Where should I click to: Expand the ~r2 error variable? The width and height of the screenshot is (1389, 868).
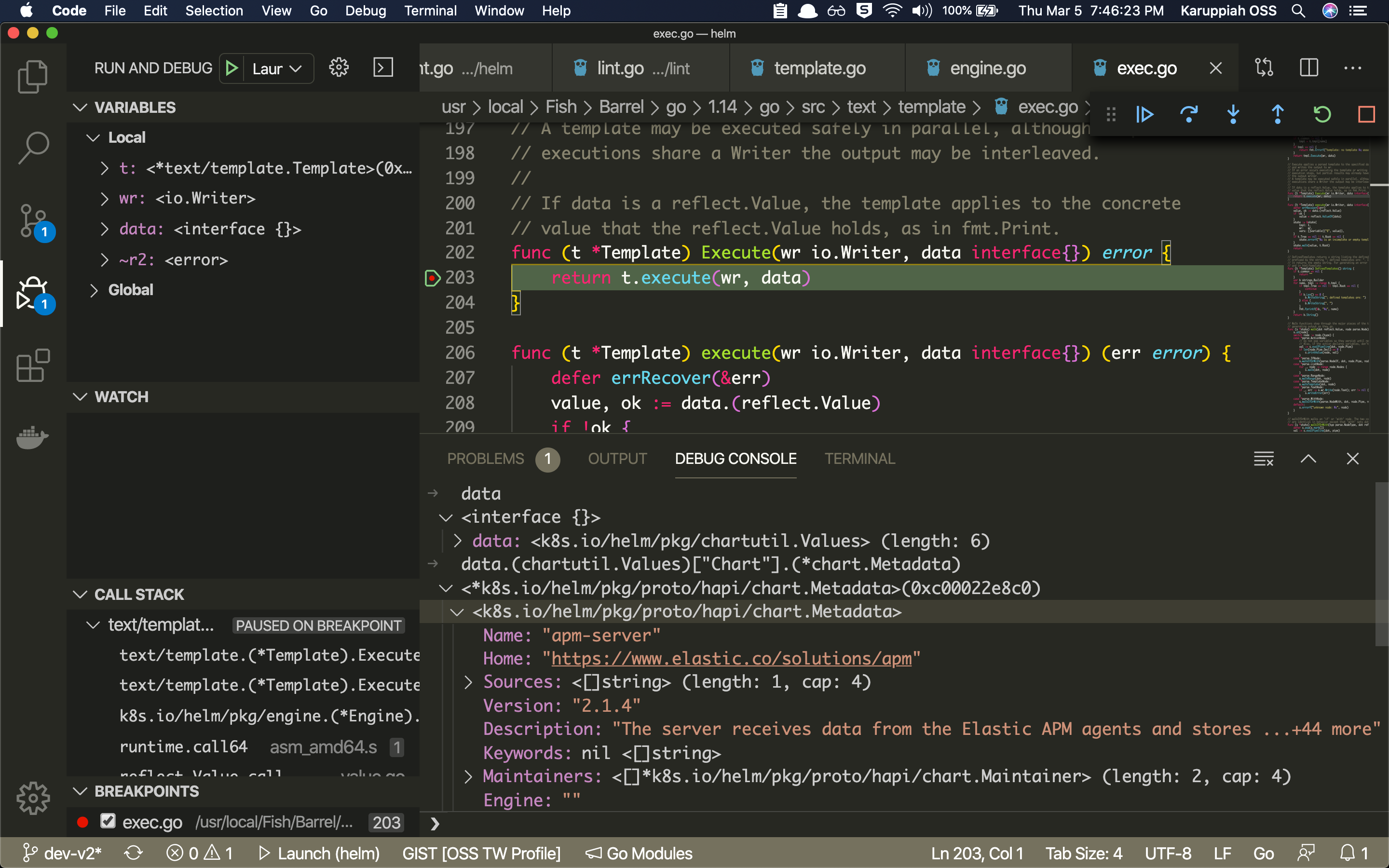105,260
